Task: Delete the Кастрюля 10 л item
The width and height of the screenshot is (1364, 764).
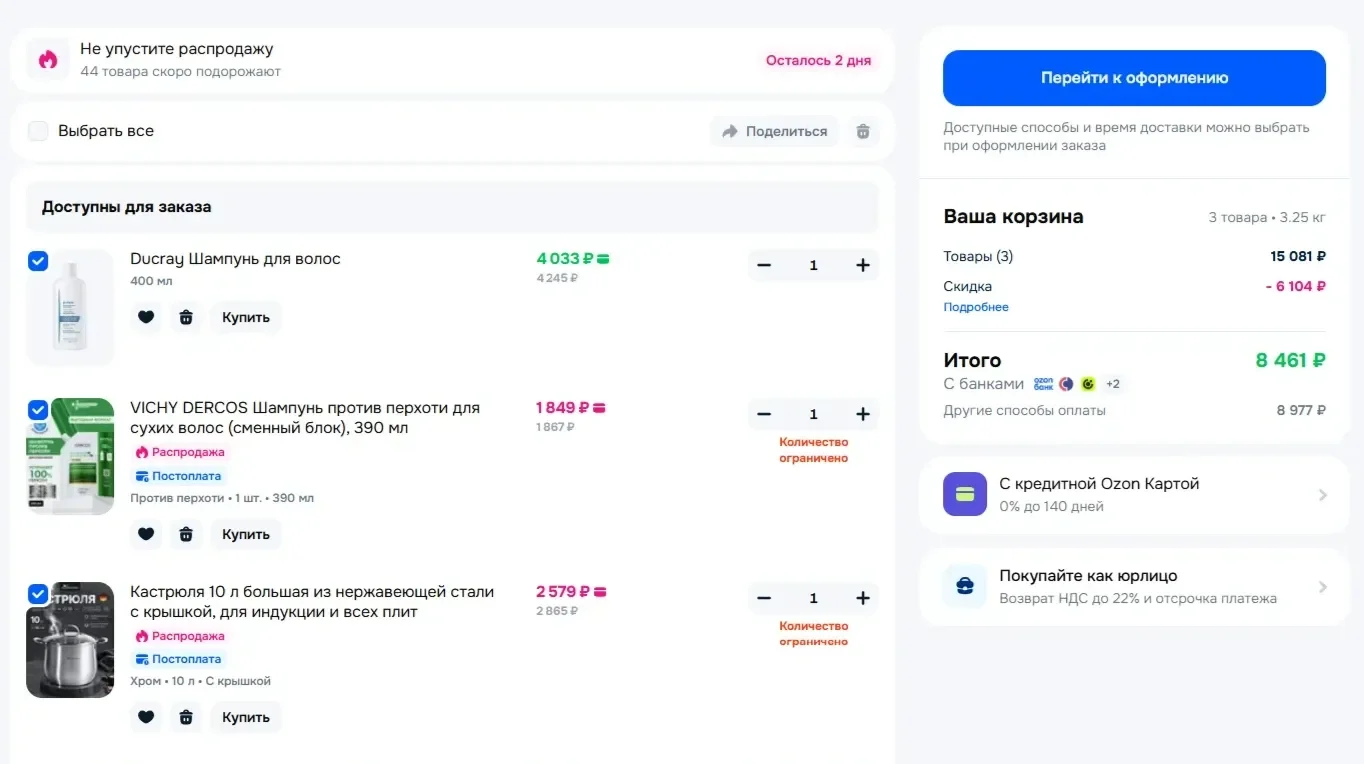Action: pos(186,717)
